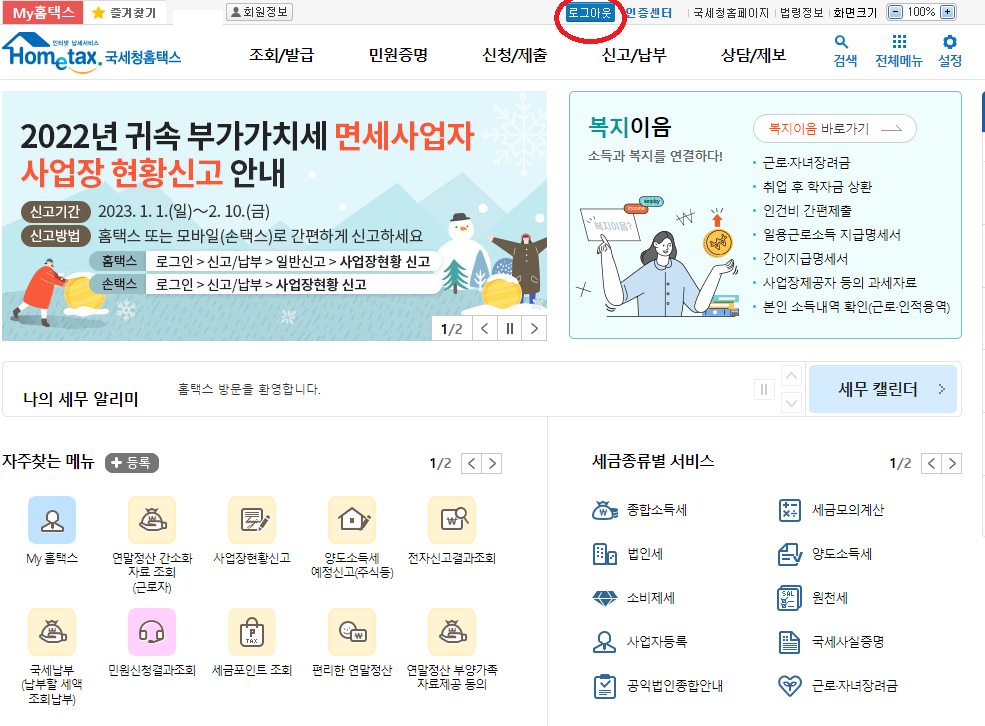Open the 전자신고결과조회 icon

pyautogui.click(x=452, y=520)
